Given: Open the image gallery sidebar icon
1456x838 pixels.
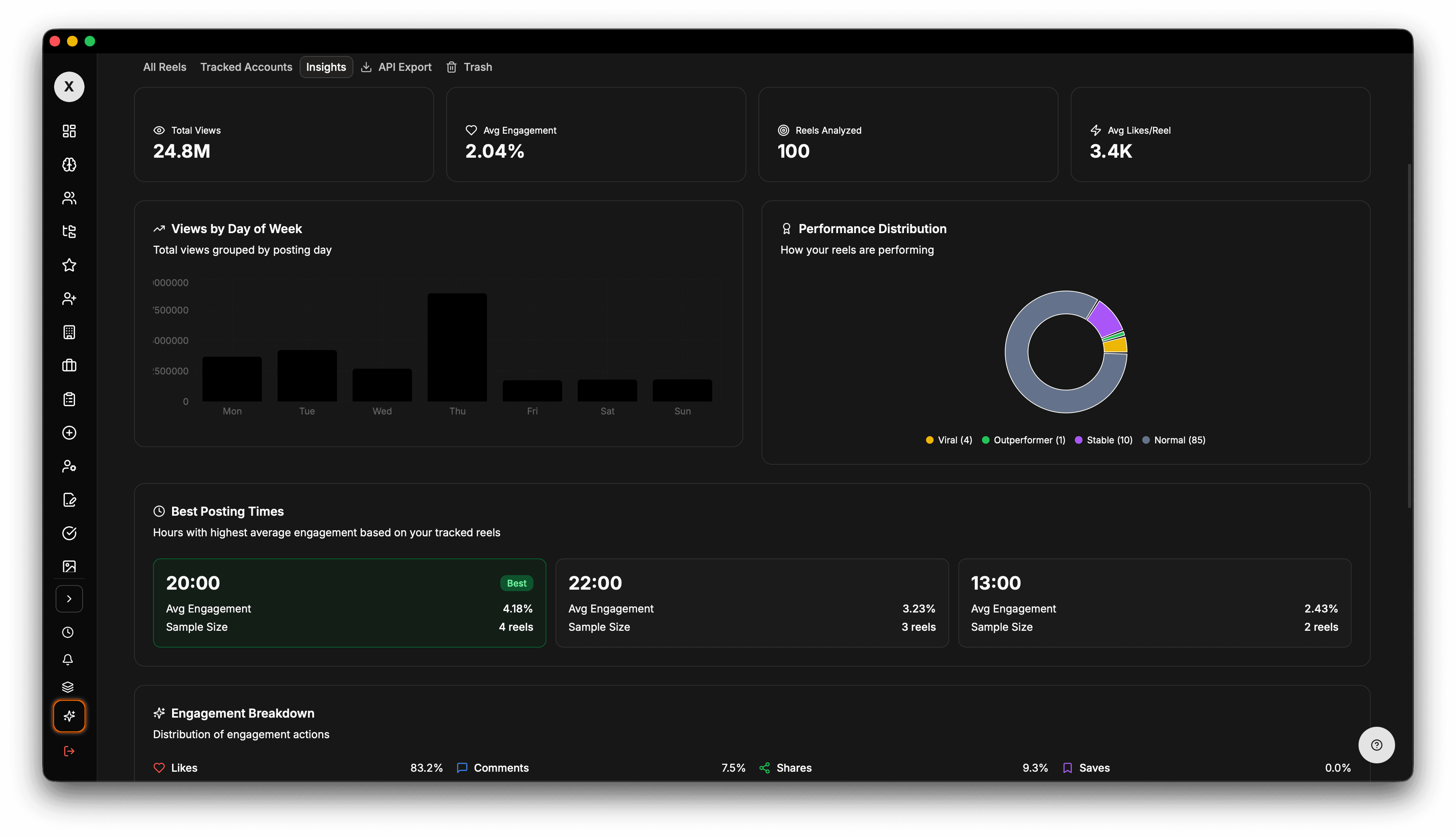Looking at the screenshot, I should (69, 566).
